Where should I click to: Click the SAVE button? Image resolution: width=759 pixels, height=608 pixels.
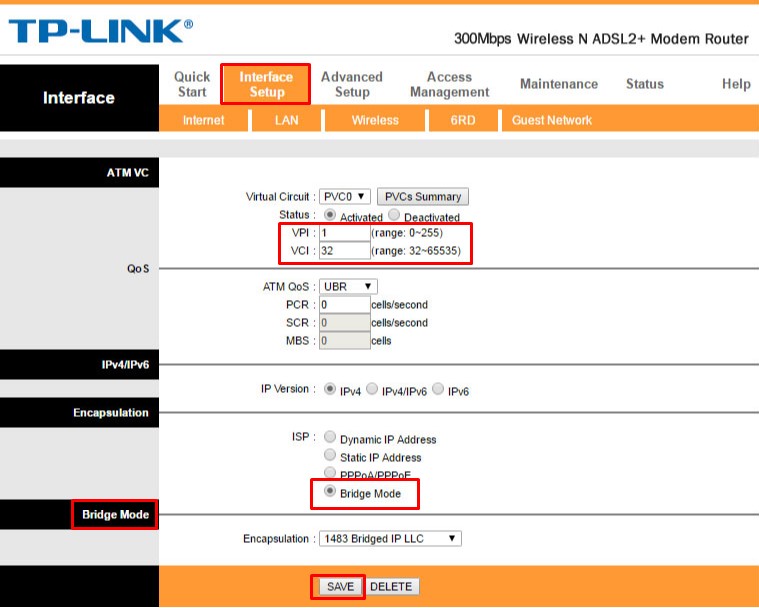tap(340, 587)
